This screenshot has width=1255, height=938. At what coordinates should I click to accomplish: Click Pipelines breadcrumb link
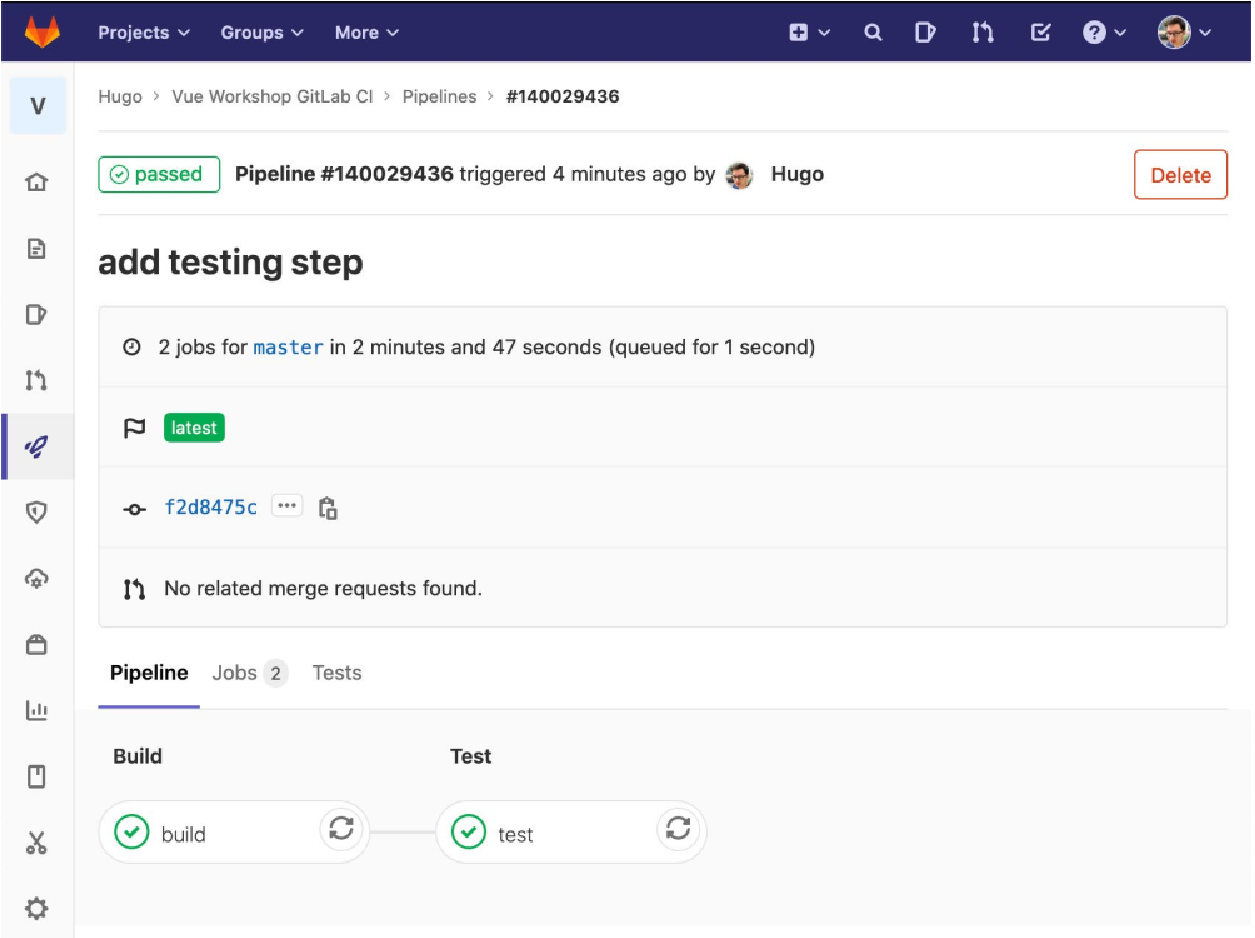(439, 97)
